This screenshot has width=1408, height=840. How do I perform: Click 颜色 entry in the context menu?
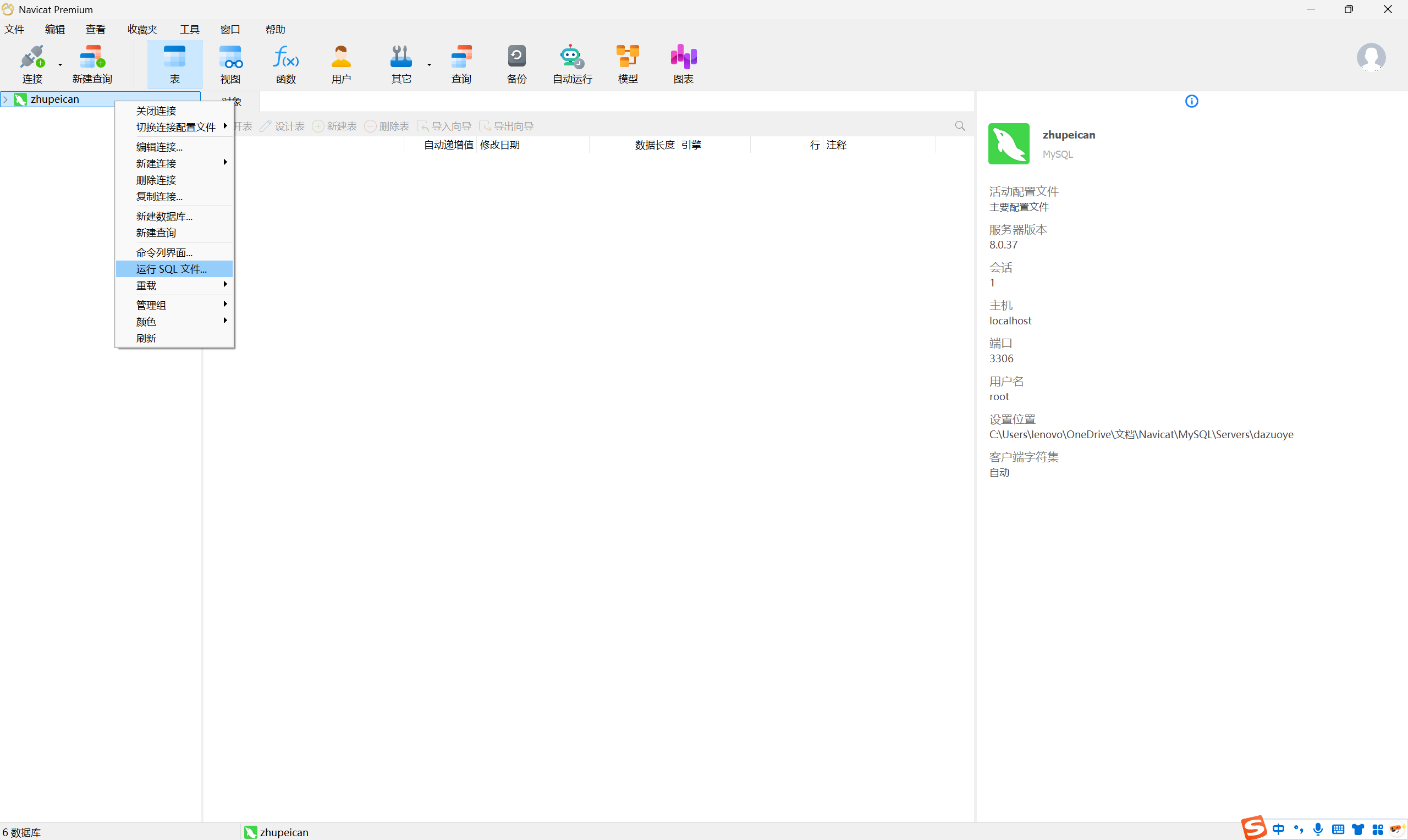[146, 322]
